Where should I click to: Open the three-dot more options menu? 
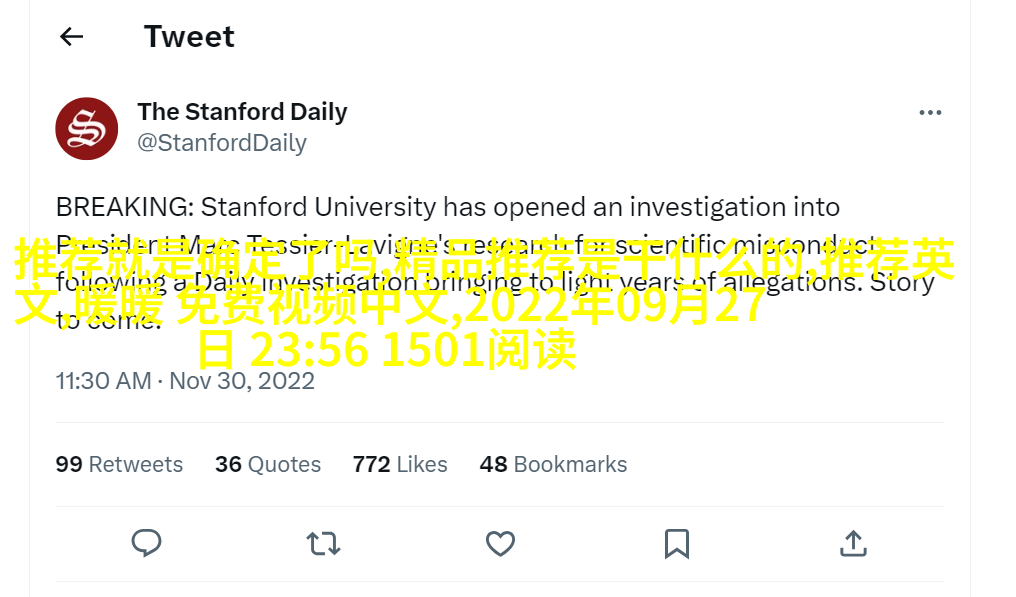click(930, 113)
